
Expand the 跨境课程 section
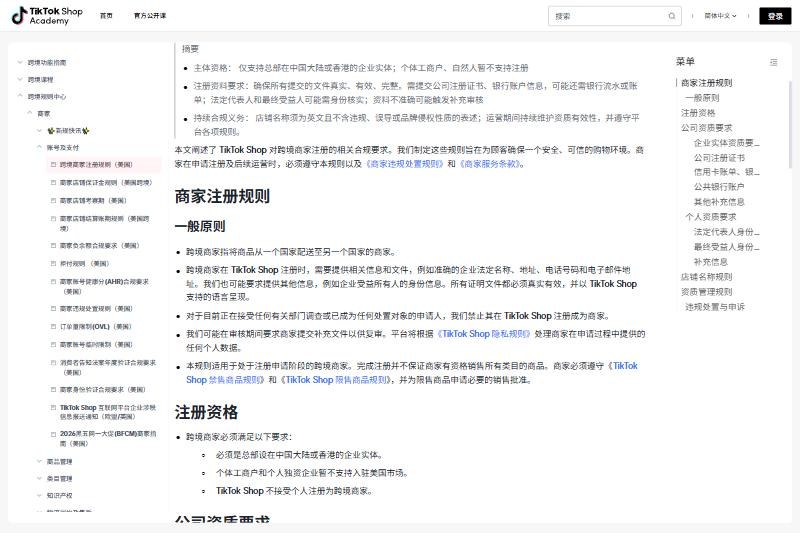[x=20, y=80]
